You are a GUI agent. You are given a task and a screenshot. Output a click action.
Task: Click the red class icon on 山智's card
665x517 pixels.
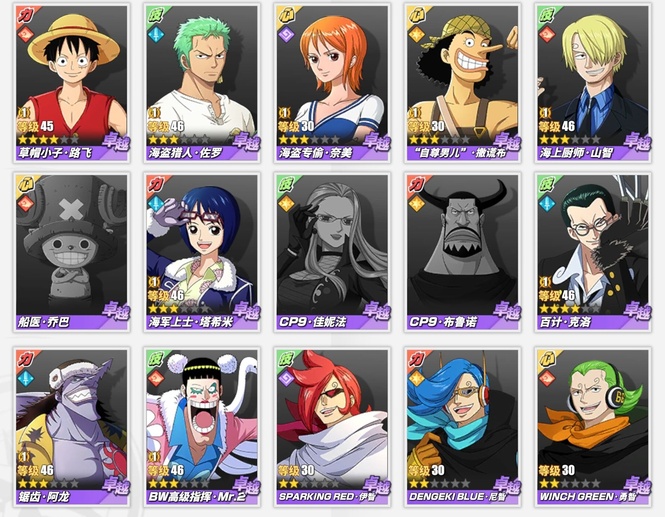click(x=547, y=34)
